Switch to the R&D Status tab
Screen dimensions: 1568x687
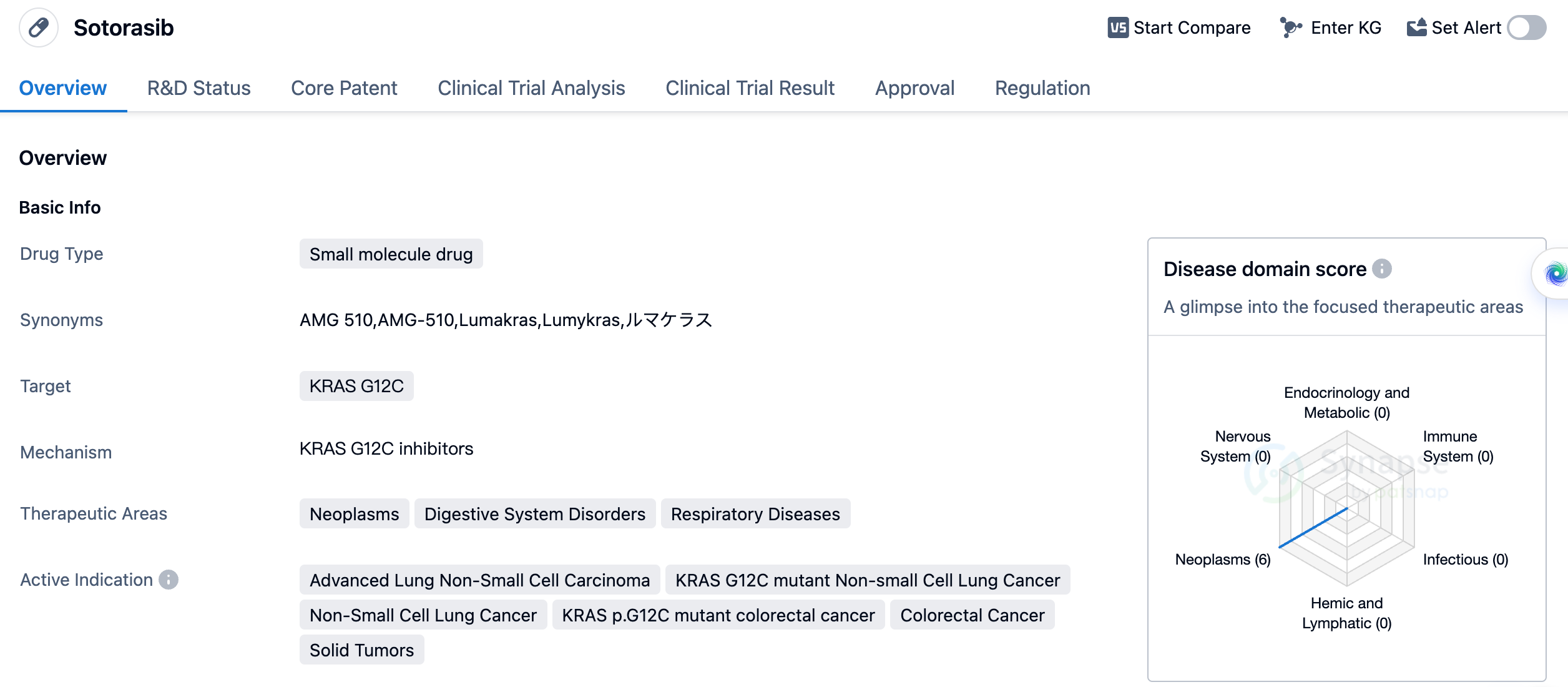point(198,88)
